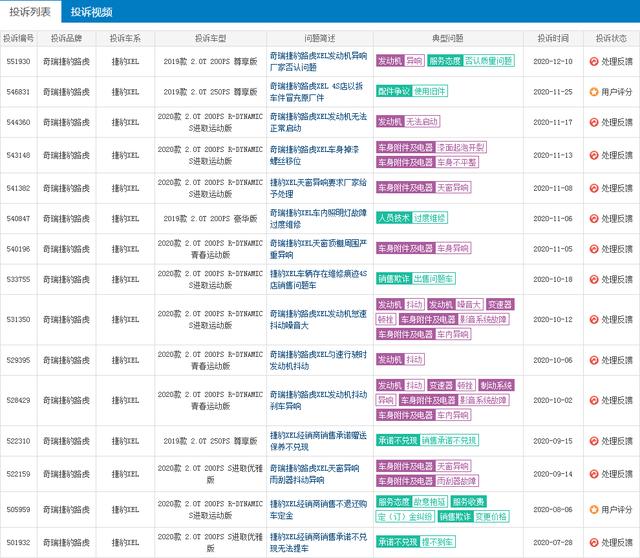Open the 销售承诺赠送保养不兑现 complaint link
The image size is (640, 558).
(318, 441)
